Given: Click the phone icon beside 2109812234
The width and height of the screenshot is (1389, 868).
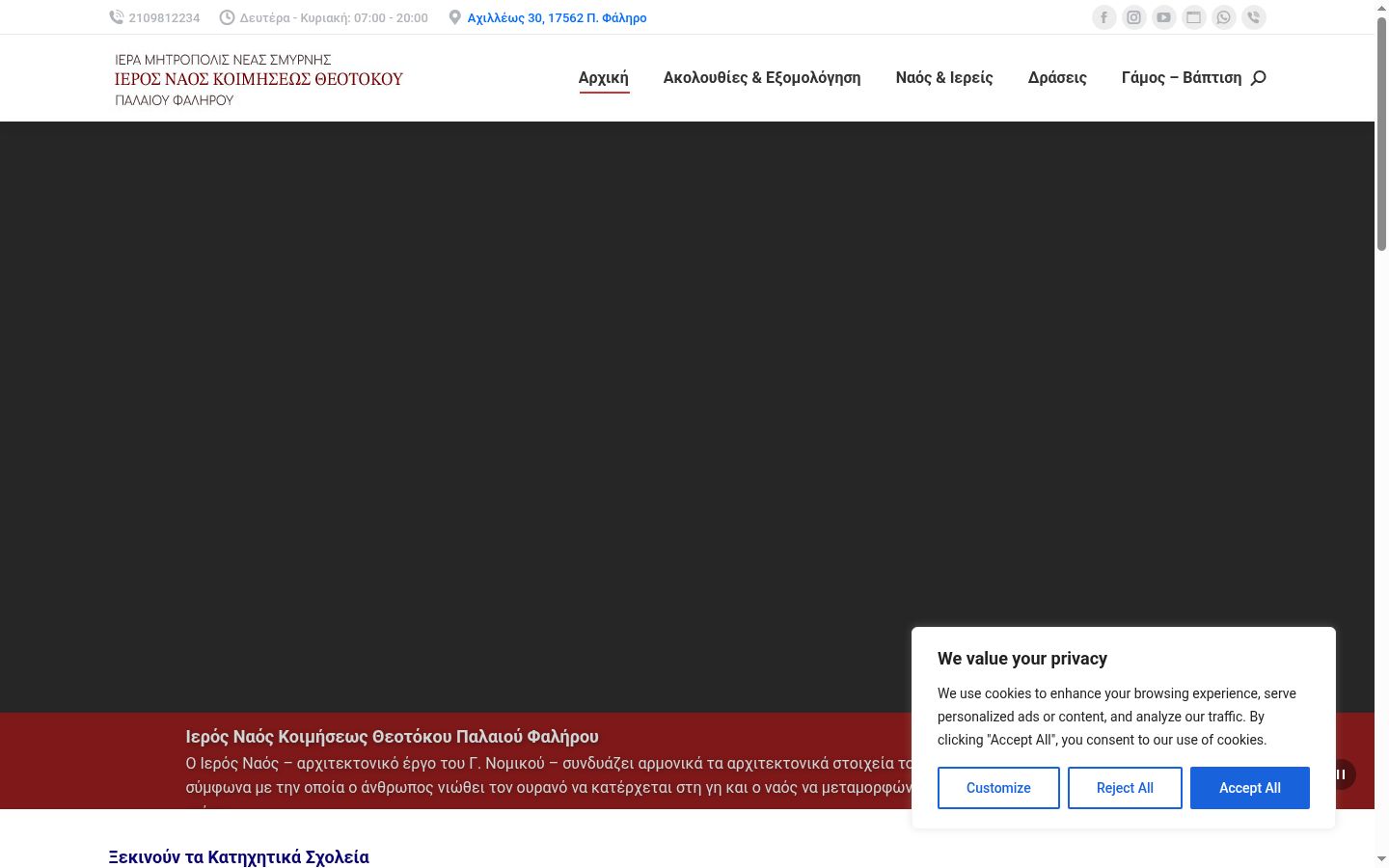Looking at the screenshot, I should (117, 17).
